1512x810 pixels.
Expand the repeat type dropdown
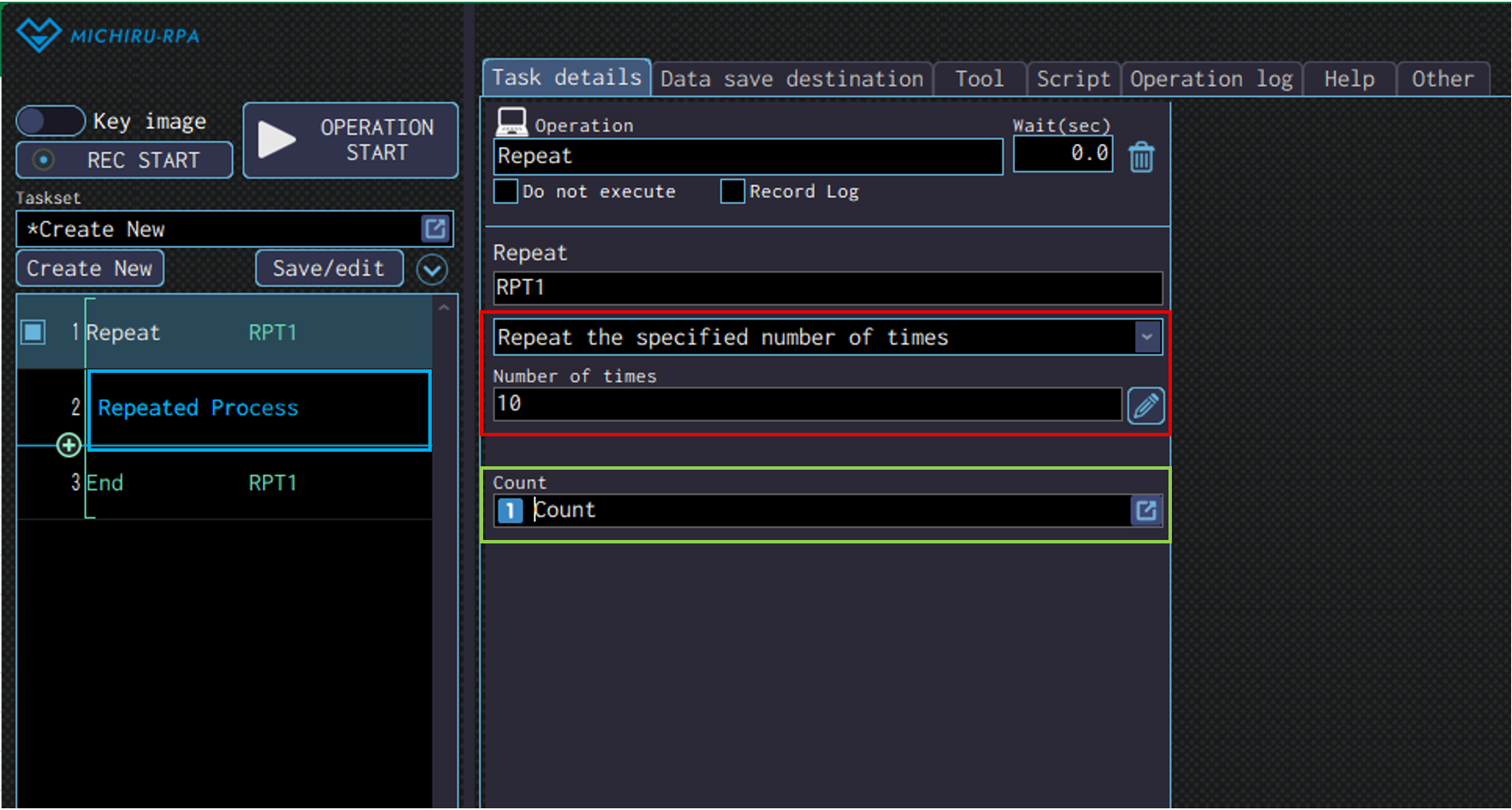coord(1146,337)
